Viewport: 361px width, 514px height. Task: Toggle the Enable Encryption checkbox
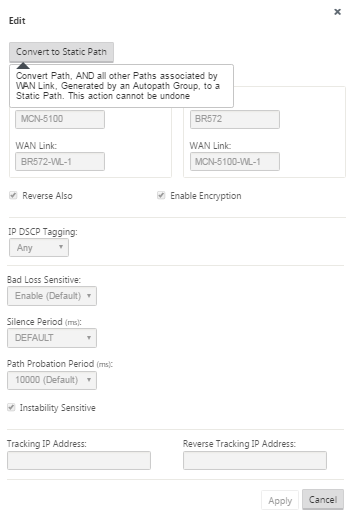[x=161, y=195]
